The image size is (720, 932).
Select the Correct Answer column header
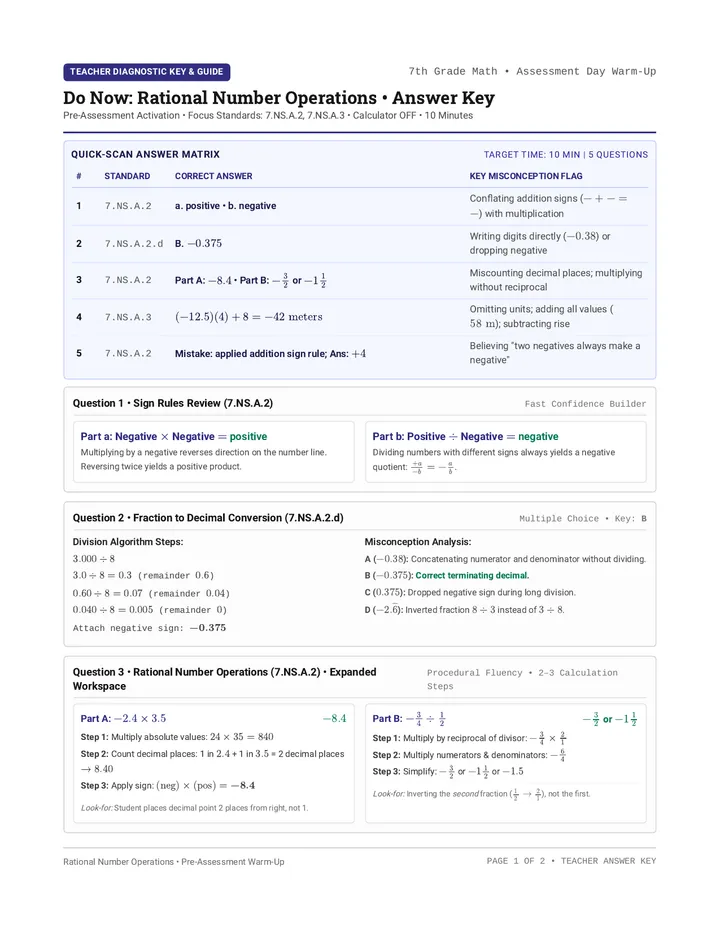click(213, 176)
